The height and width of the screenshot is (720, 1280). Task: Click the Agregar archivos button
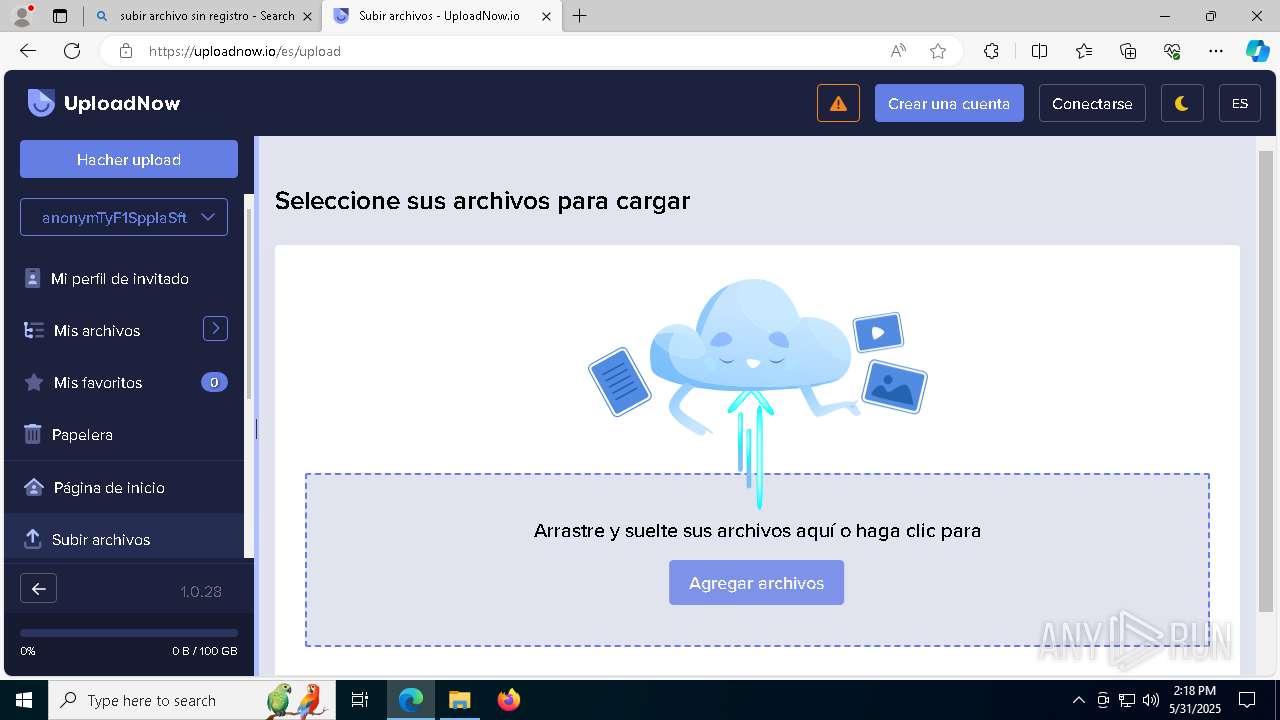pos(756,583)
